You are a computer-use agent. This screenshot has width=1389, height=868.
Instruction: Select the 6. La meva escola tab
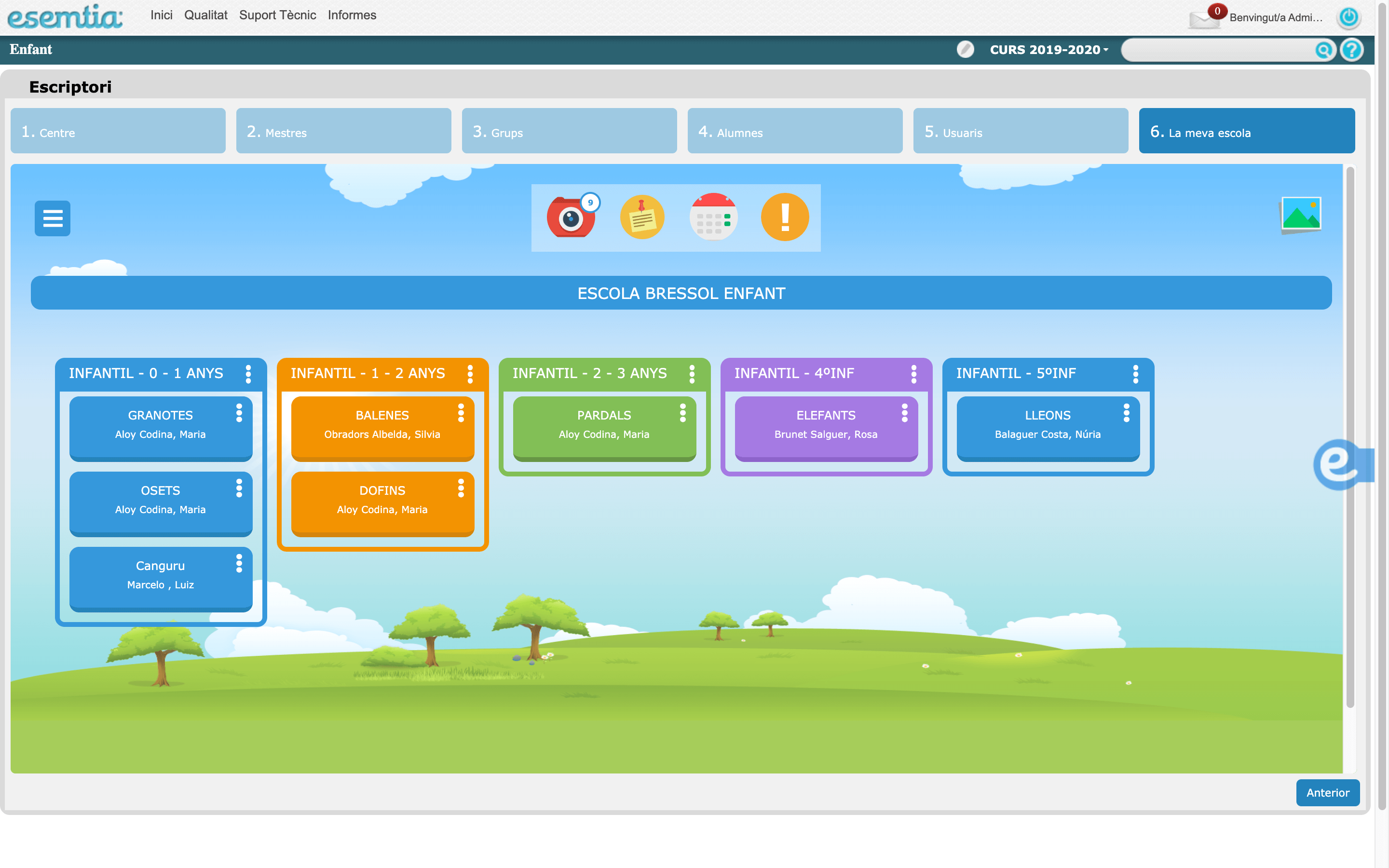point(1247,131)
